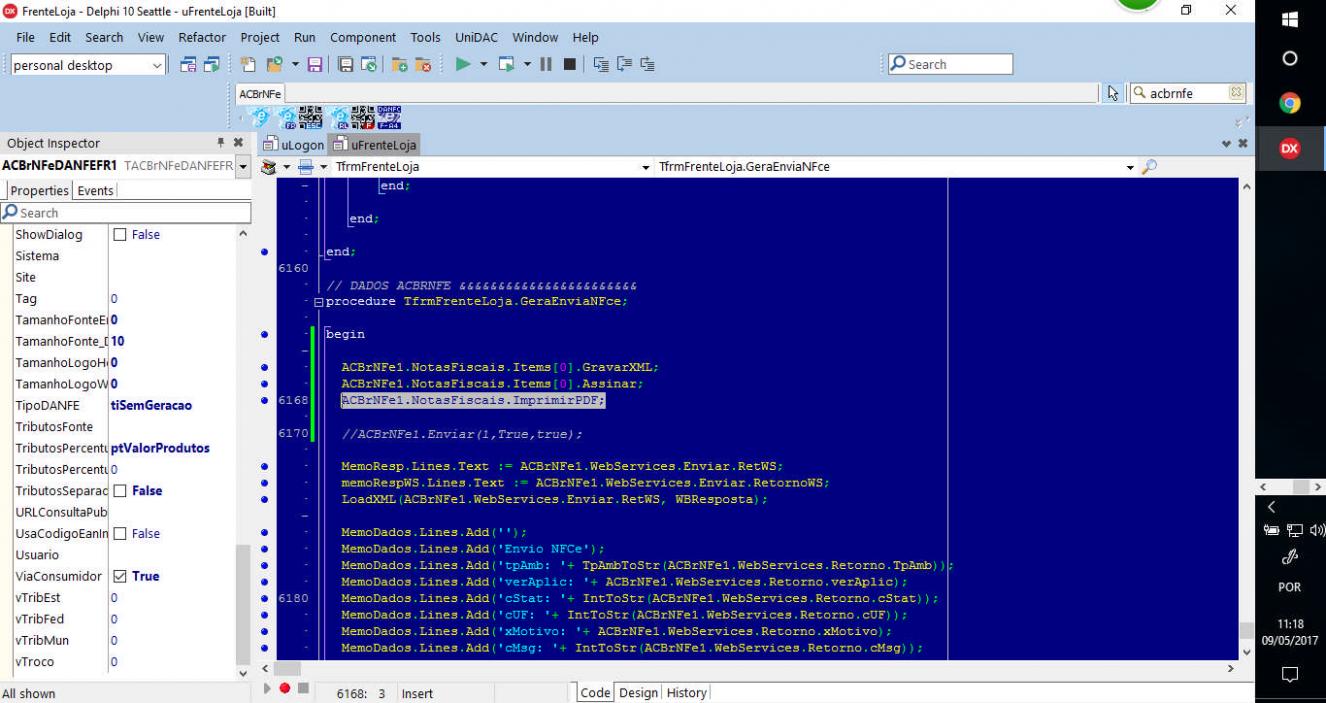
Task: Toggle the TributosSeparadamente False checkbox
Action: 120,491
